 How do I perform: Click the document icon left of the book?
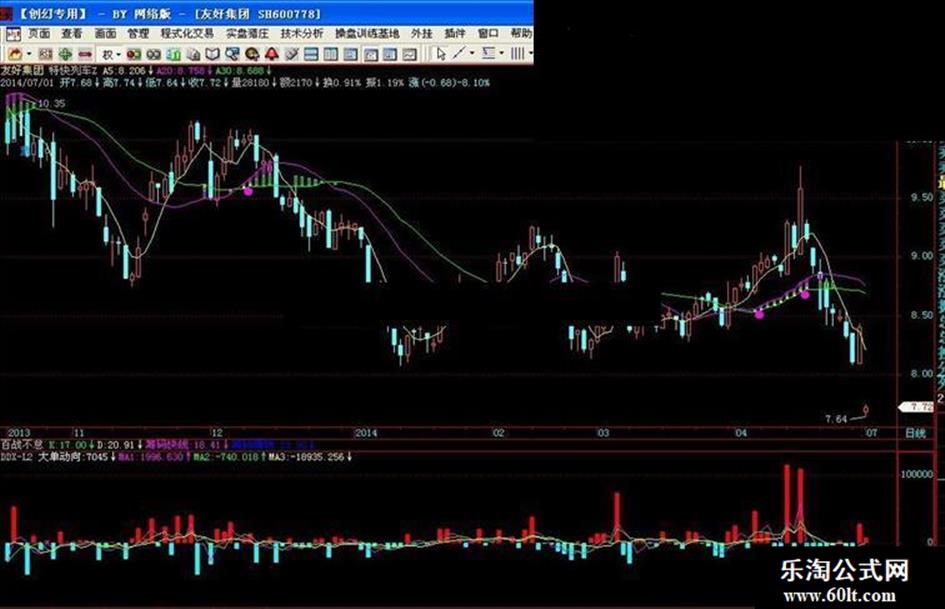point(193,54)
